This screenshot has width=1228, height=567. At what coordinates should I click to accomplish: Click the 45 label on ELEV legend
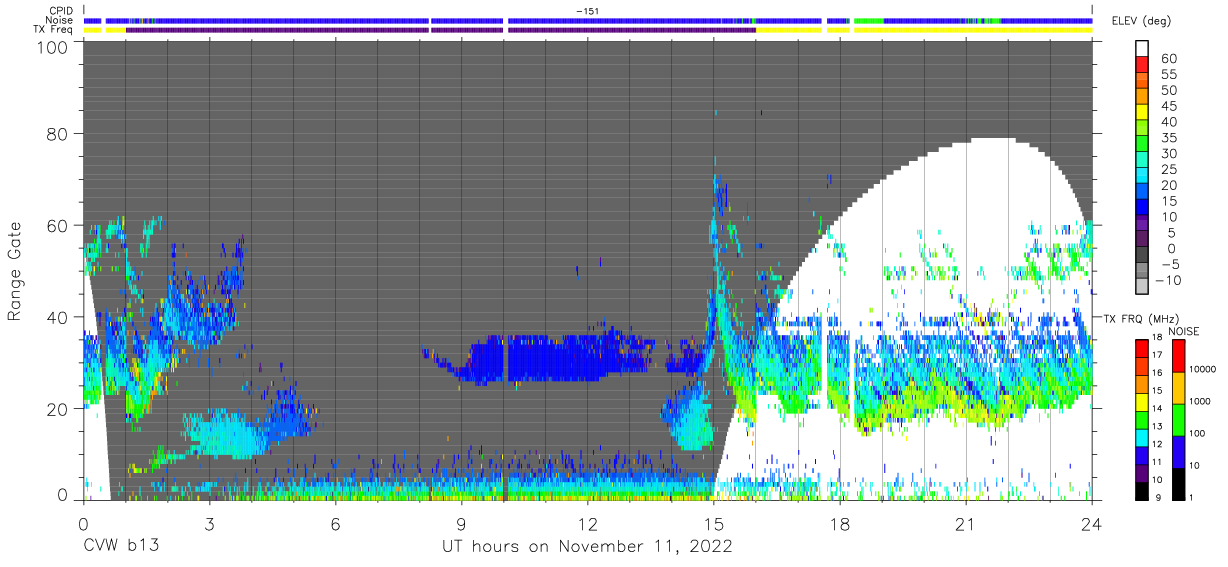(x=1168, y=106)
